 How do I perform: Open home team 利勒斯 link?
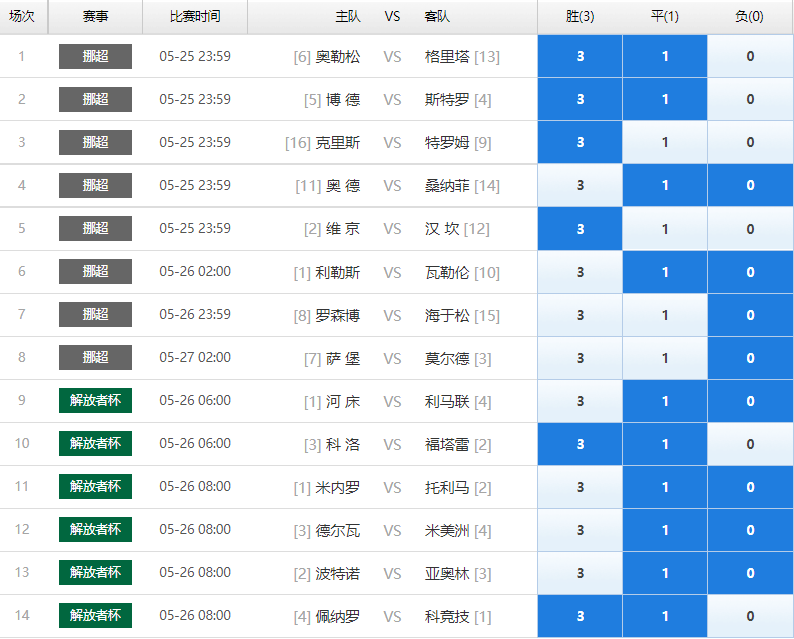point(338,272)
